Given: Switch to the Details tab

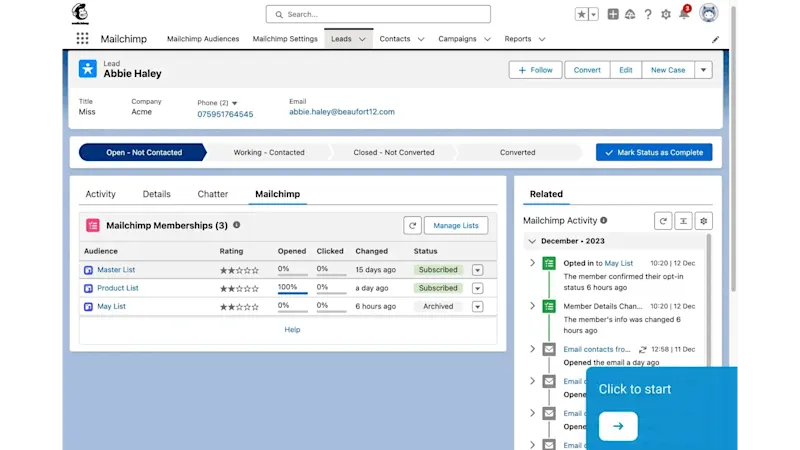Looking at the screenshot, I should point(157,194).
